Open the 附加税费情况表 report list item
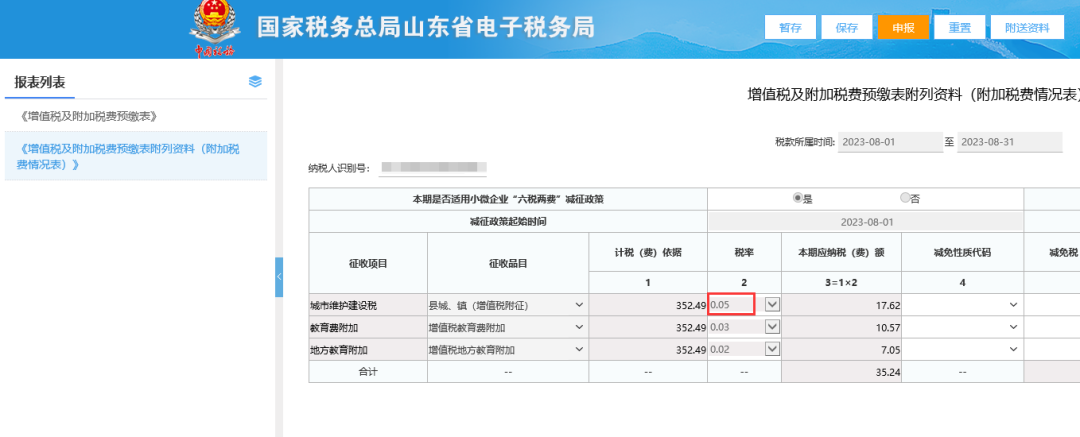This screenshot has height=437, width=1080. [x=136, y=156]
